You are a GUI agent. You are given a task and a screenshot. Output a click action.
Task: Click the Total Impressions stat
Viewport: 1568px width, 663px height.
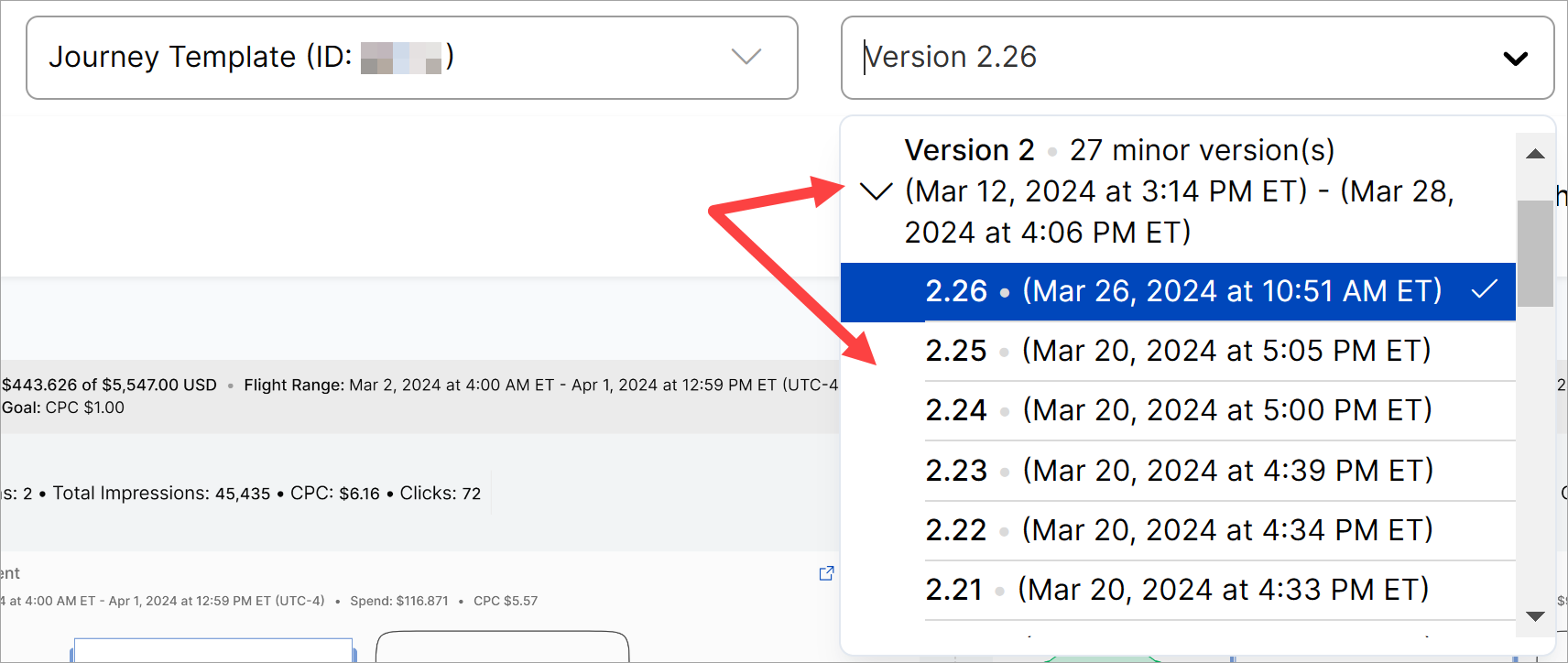pyautogui.click(x=161, y=494)
